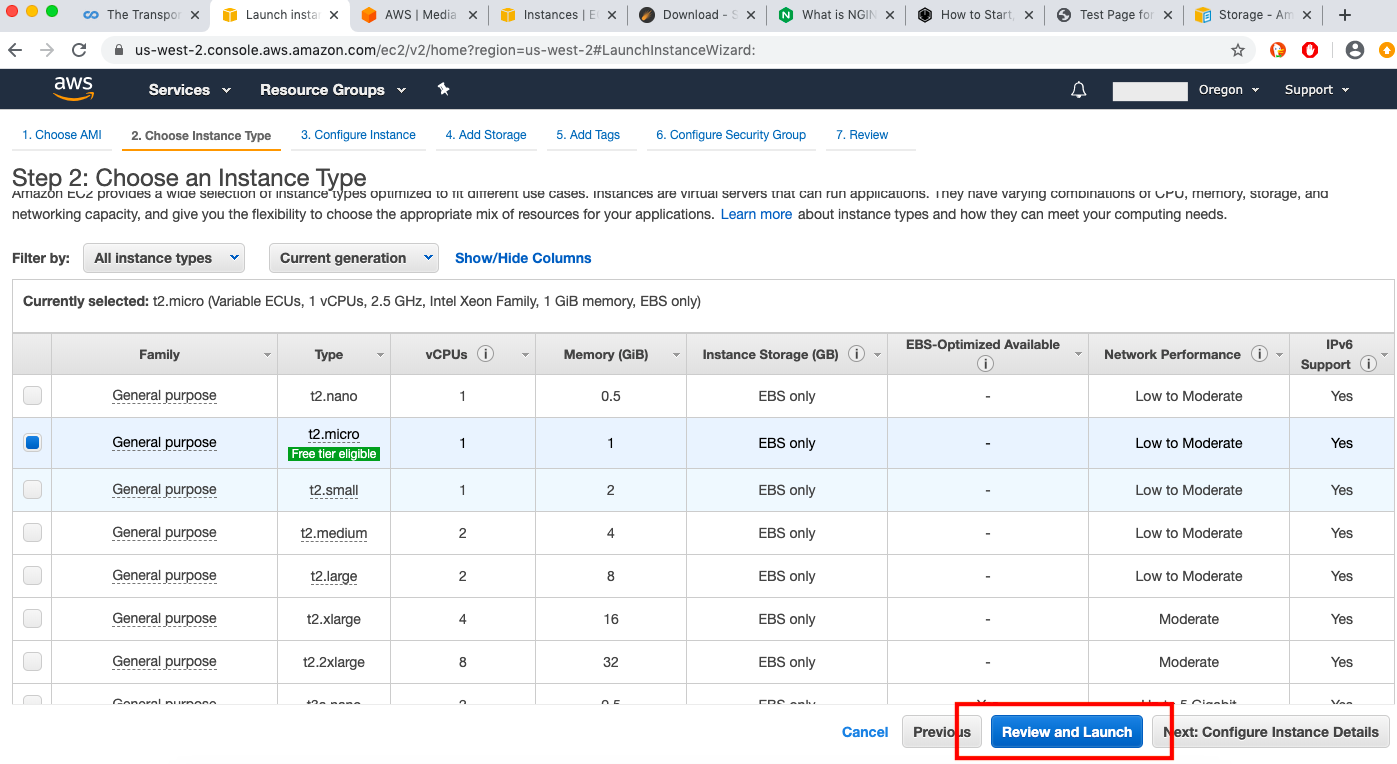Select the t2.medium row checkbox
The width and height of the screenshot is (1397, 764).
[33, 532]
